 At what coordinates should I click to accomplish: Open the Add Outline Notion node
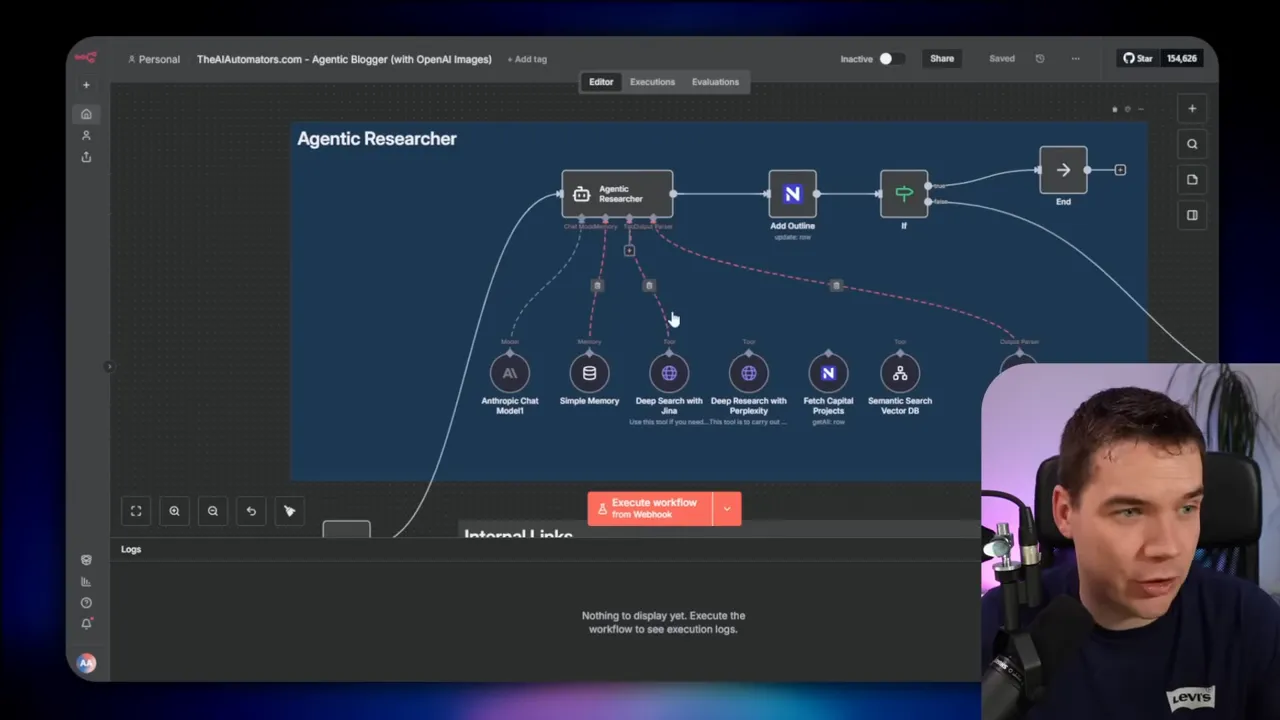(x=792, y=194)
